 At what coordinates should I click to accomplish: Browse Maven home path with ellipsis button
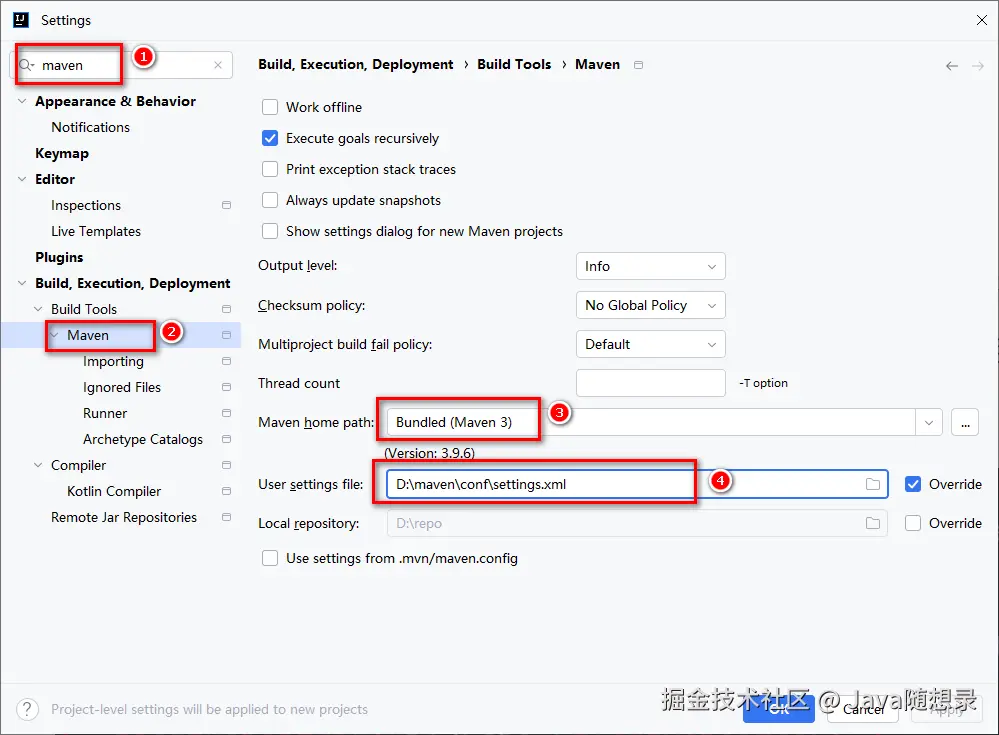(965, 422)
